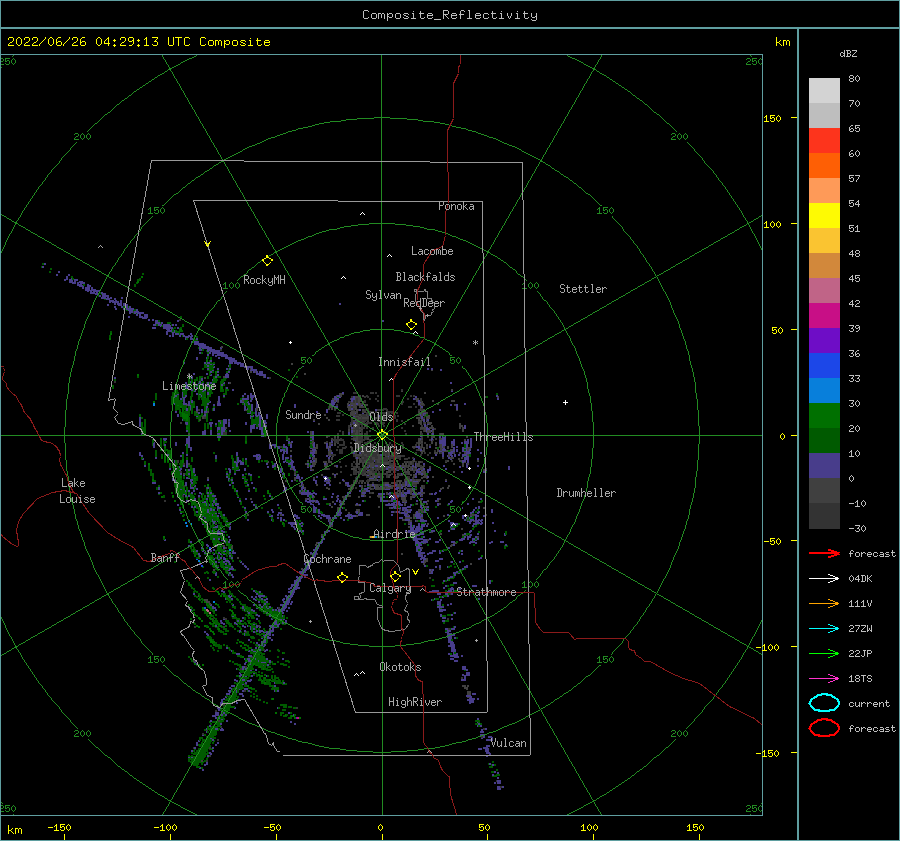The height and width of the screenshot is (841, 900).
Task: Pick the purple swatch between 39 and 36 dBZ
Action: click(x=824, y=340)
